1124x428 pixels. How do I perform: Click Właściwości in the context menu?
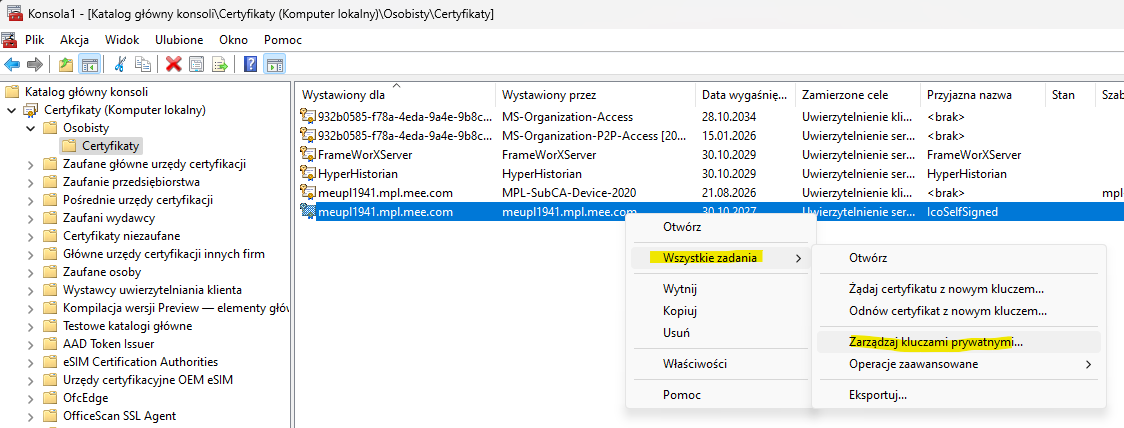[x=694, y=361]
